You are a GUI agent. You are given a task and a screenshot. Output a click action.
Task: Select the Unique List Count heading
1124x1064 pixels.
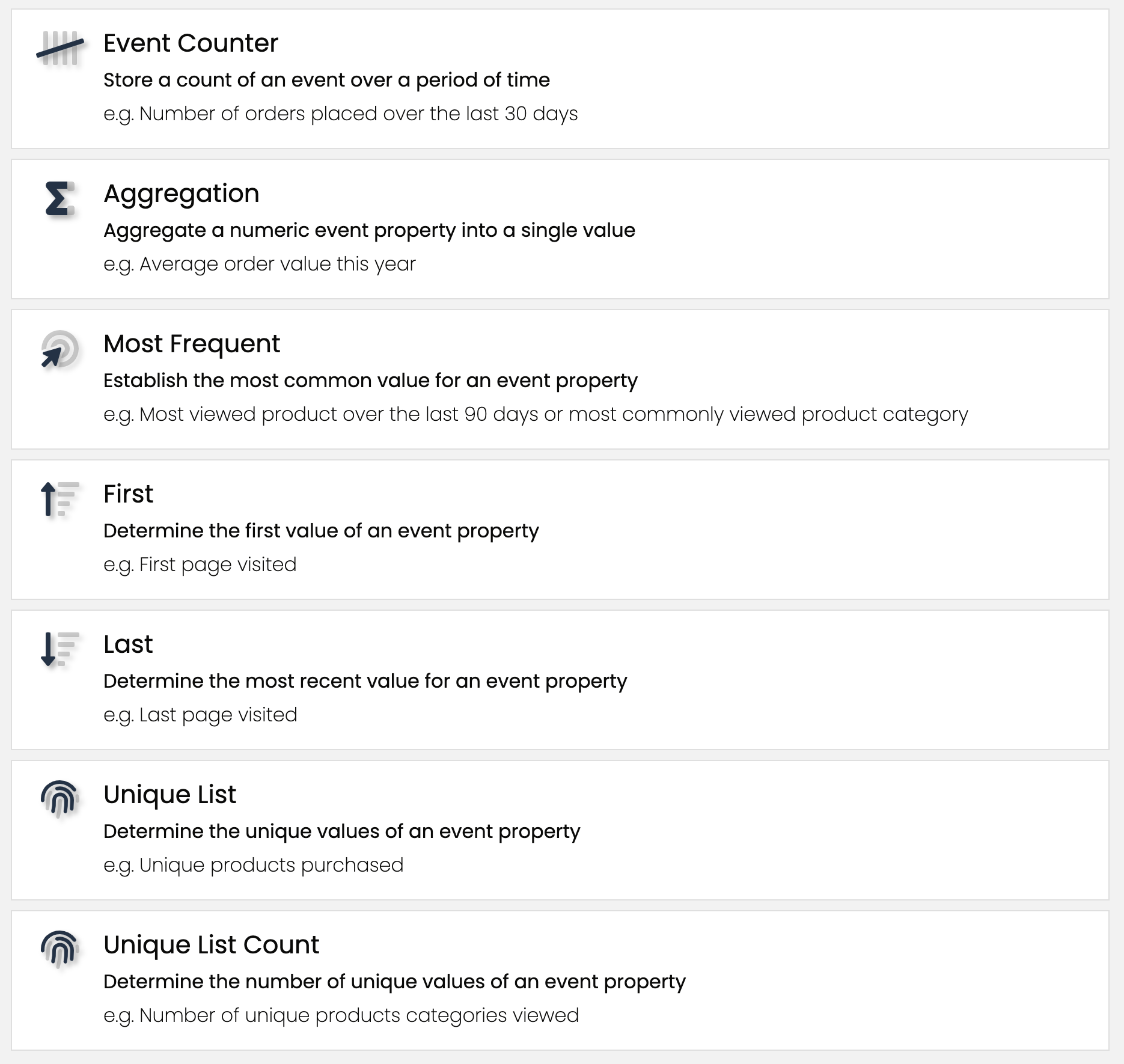click(211, 945)
